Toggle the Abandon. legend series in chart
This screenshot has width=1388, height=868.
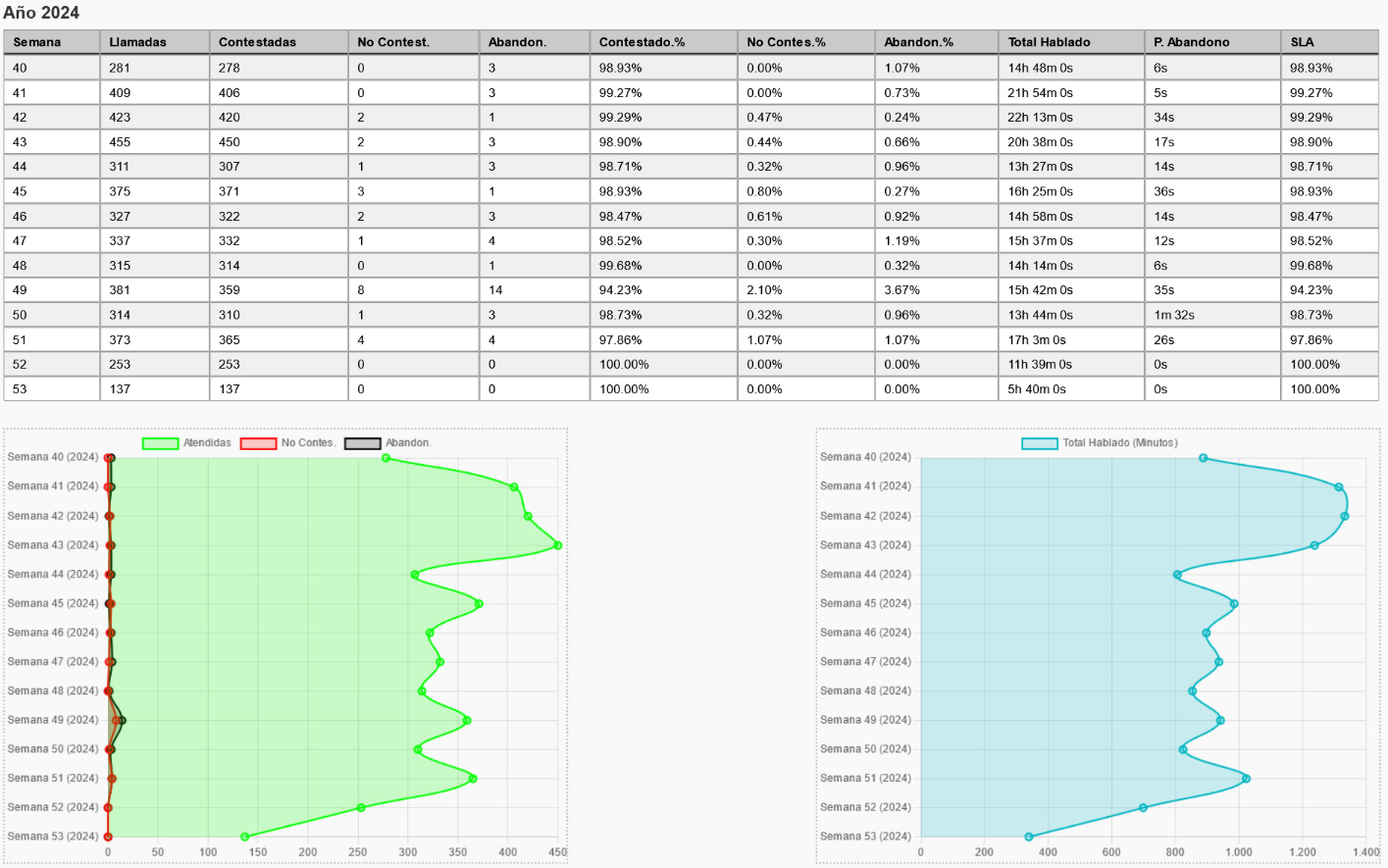(x=387, y=443)
